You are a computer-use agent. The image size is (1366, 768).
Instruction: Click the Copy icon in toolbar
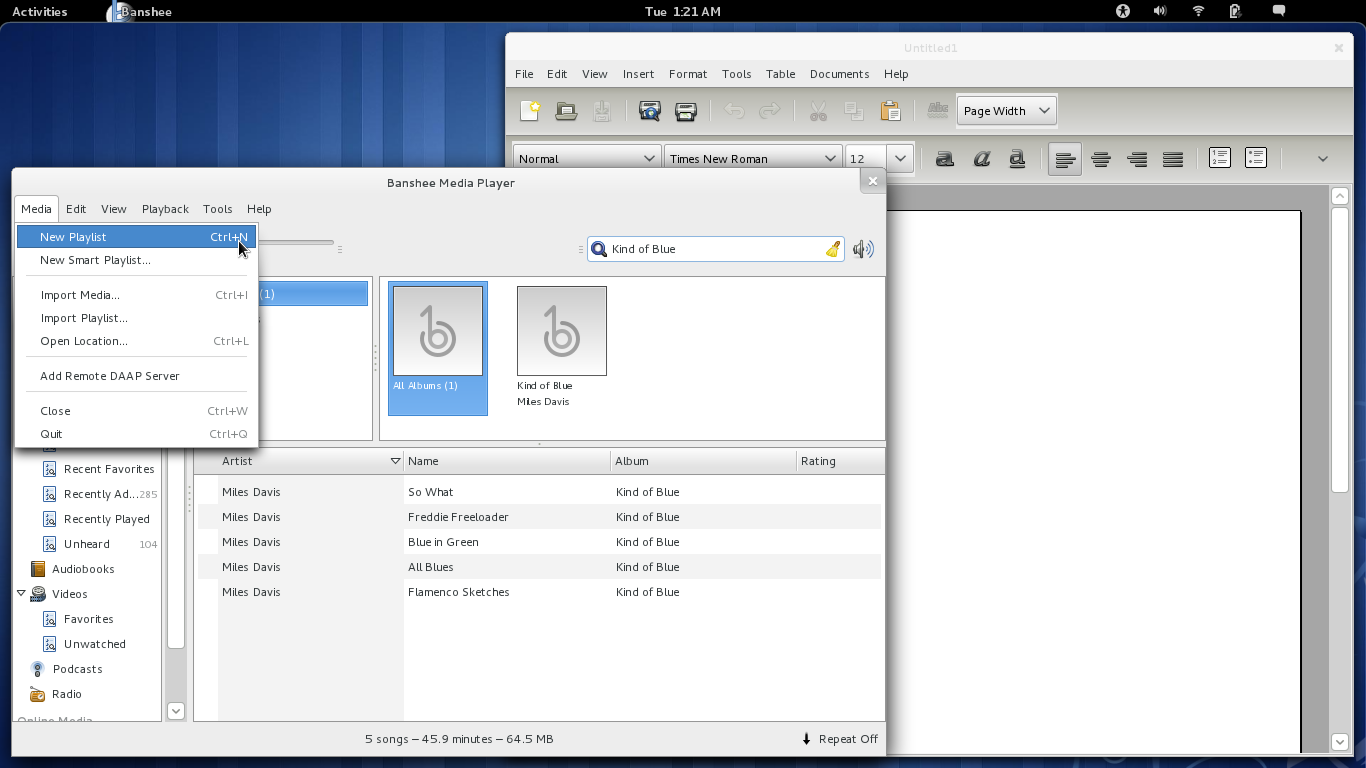(854, 111)
